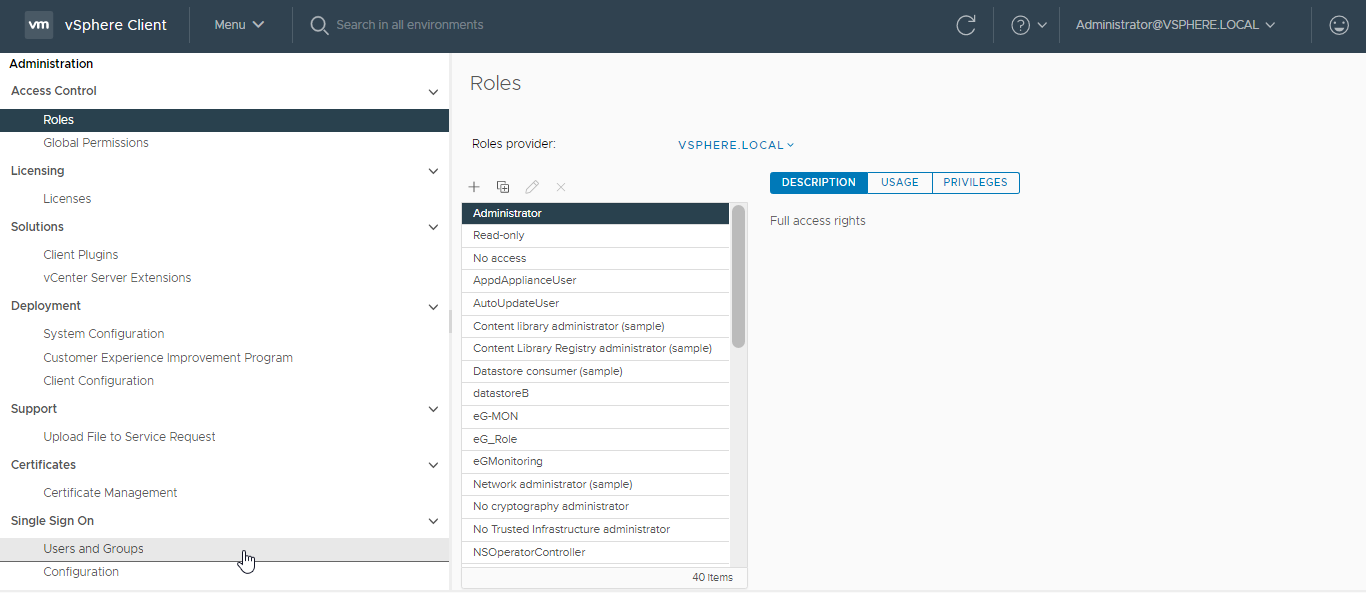Open Roles in the sidebar
1367x593 pixels.
(224, 120)
